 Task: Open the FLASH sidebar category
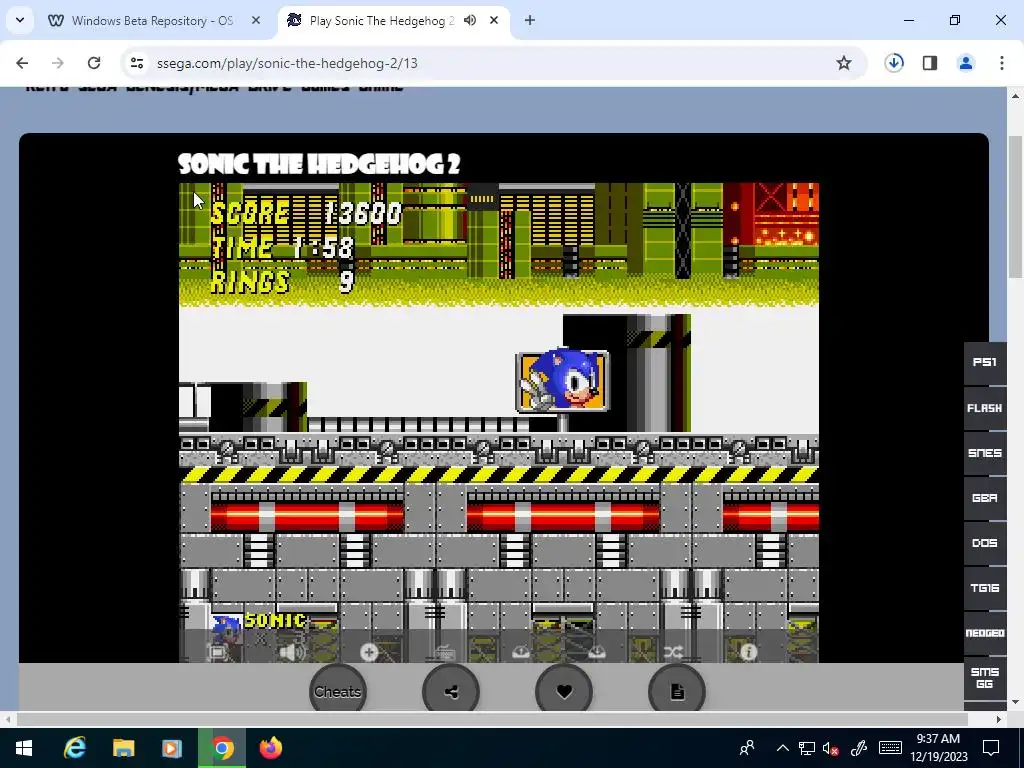(x=985, y=408)
